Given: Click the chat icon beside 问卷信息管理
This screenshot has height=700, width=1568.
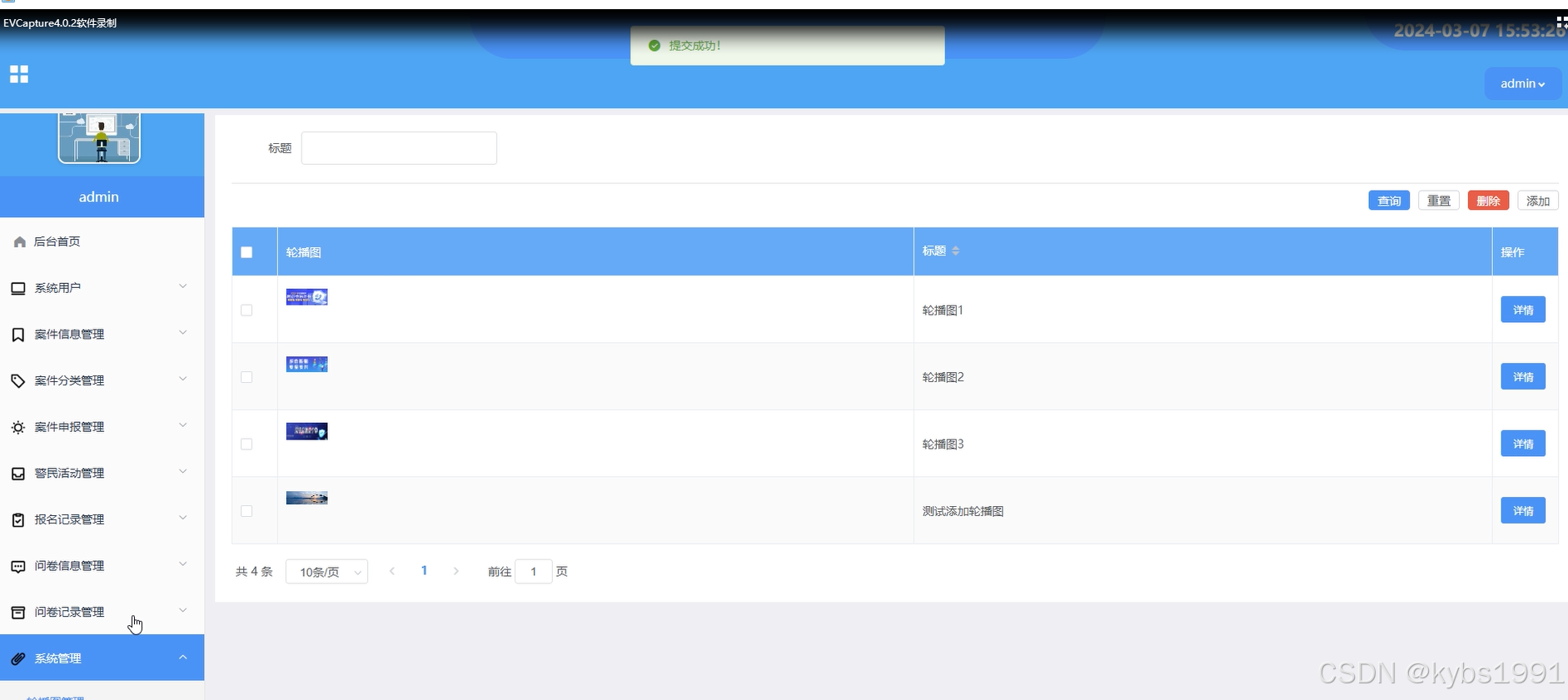Looking at the screenshot, I should coord(18,566).
